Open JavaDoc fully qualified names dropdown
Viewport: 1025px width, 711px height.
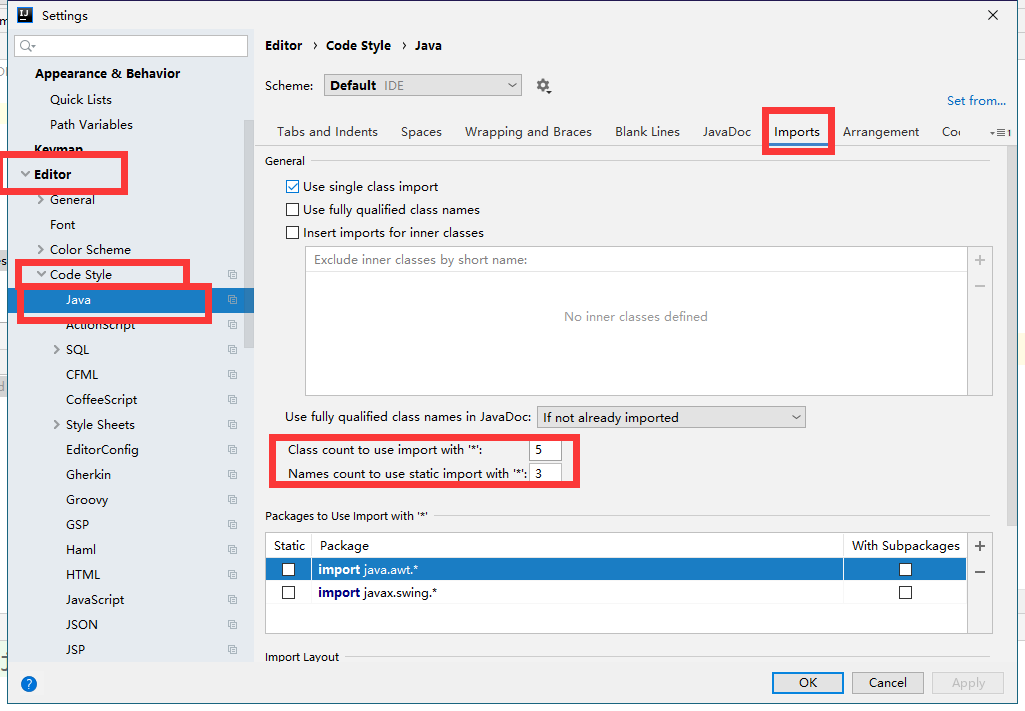(671, 417)
